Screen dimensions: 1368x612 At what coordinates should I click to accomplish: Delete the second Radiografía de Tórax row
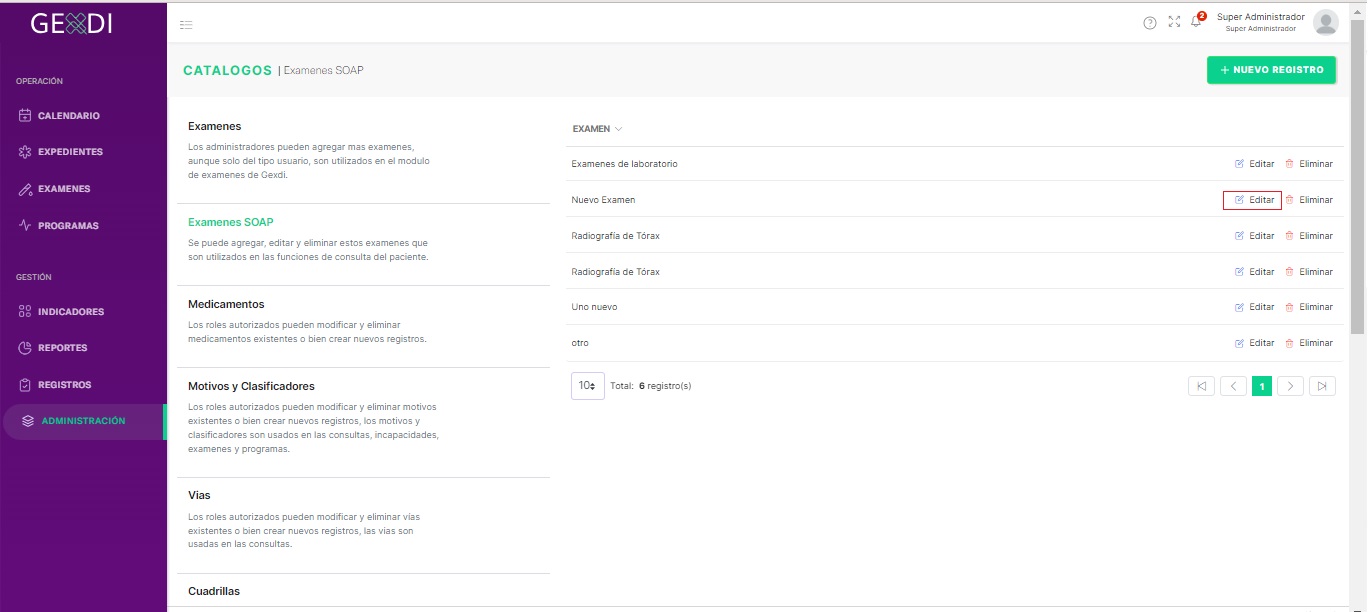point(1309,272)
